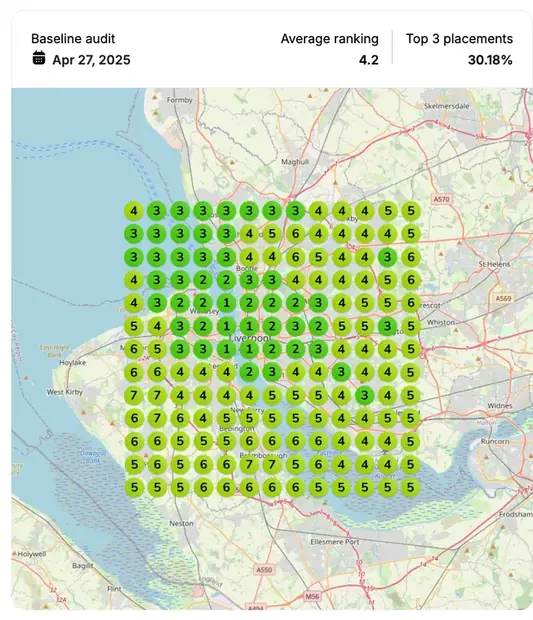This screenshot has width=533, height=620.
Task: Click the M56 motorway shield
Action: 312,596
